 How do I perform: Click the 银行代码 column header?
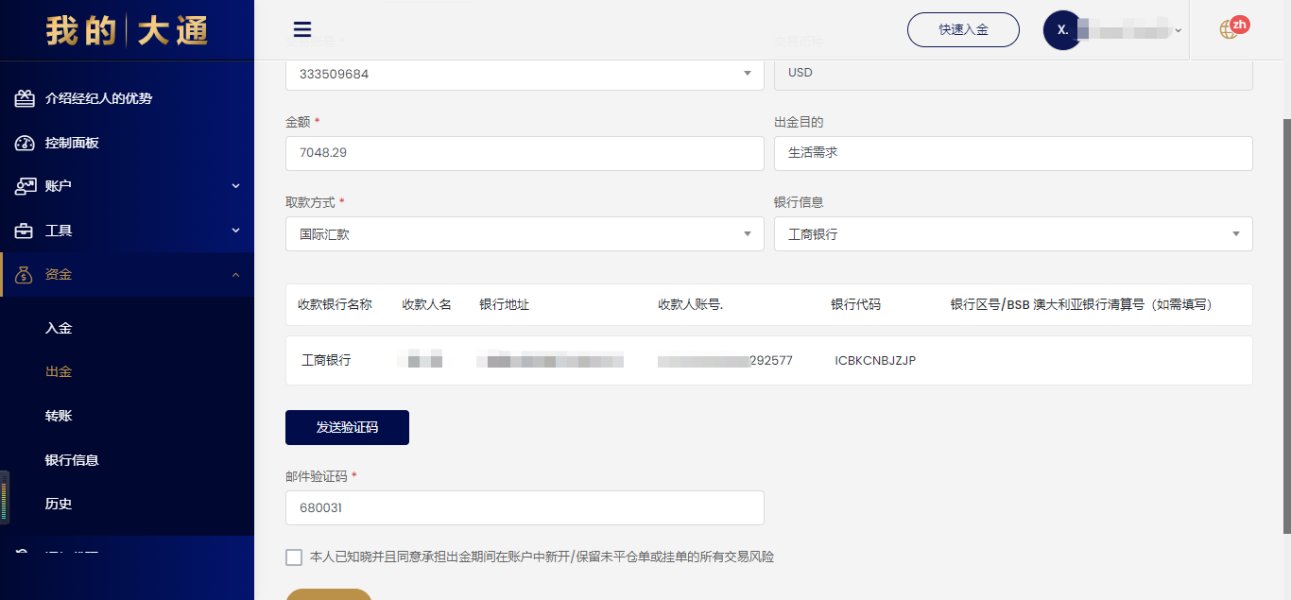coord(856,304)
